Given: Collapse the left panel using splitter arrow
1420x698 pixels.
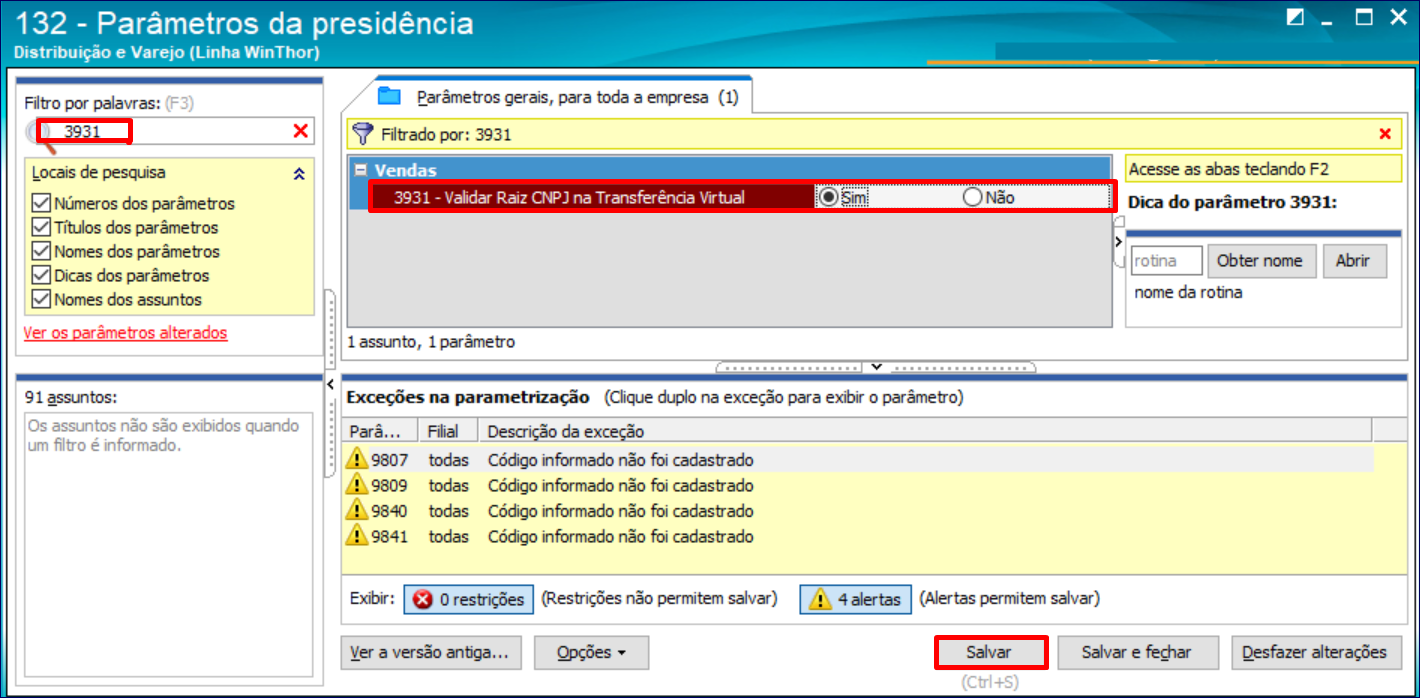Looking at the screenshot, I should [x=330, y=384].
